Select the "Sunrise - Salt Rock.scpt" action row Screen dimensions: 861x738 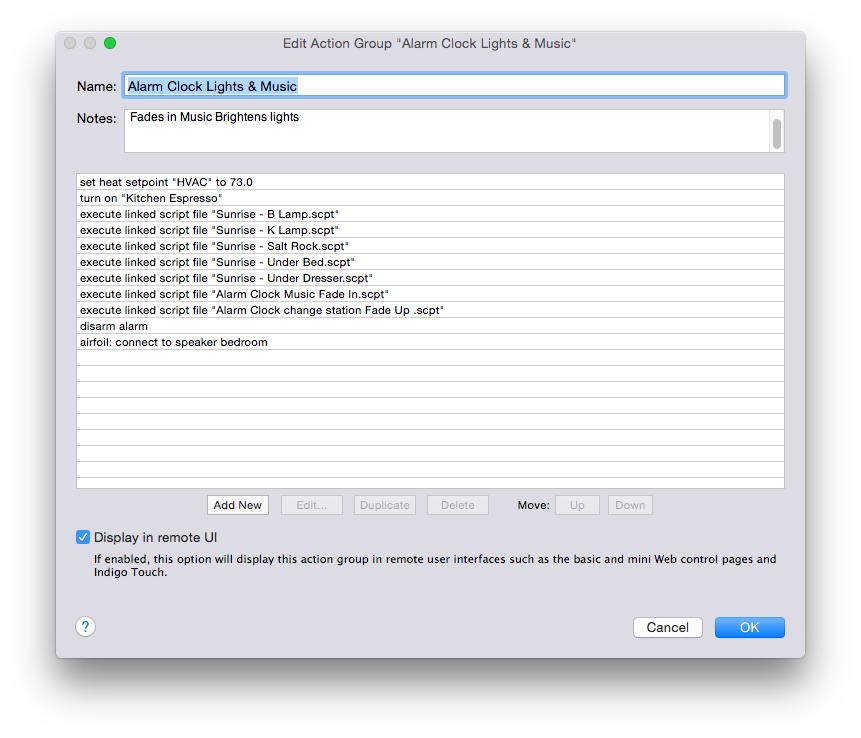tap(430, 246)
